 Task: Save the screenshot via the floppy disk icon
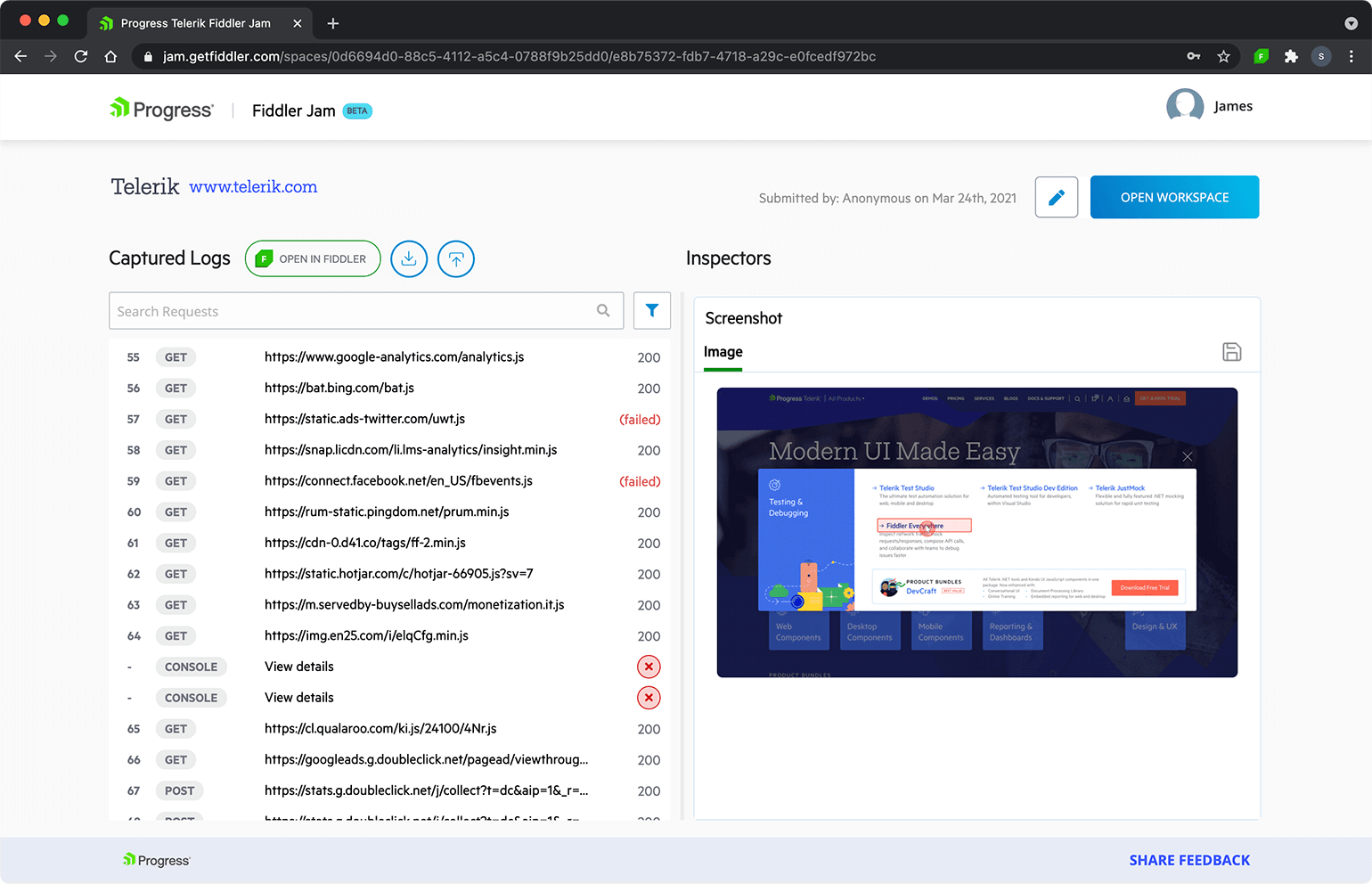1232,352
